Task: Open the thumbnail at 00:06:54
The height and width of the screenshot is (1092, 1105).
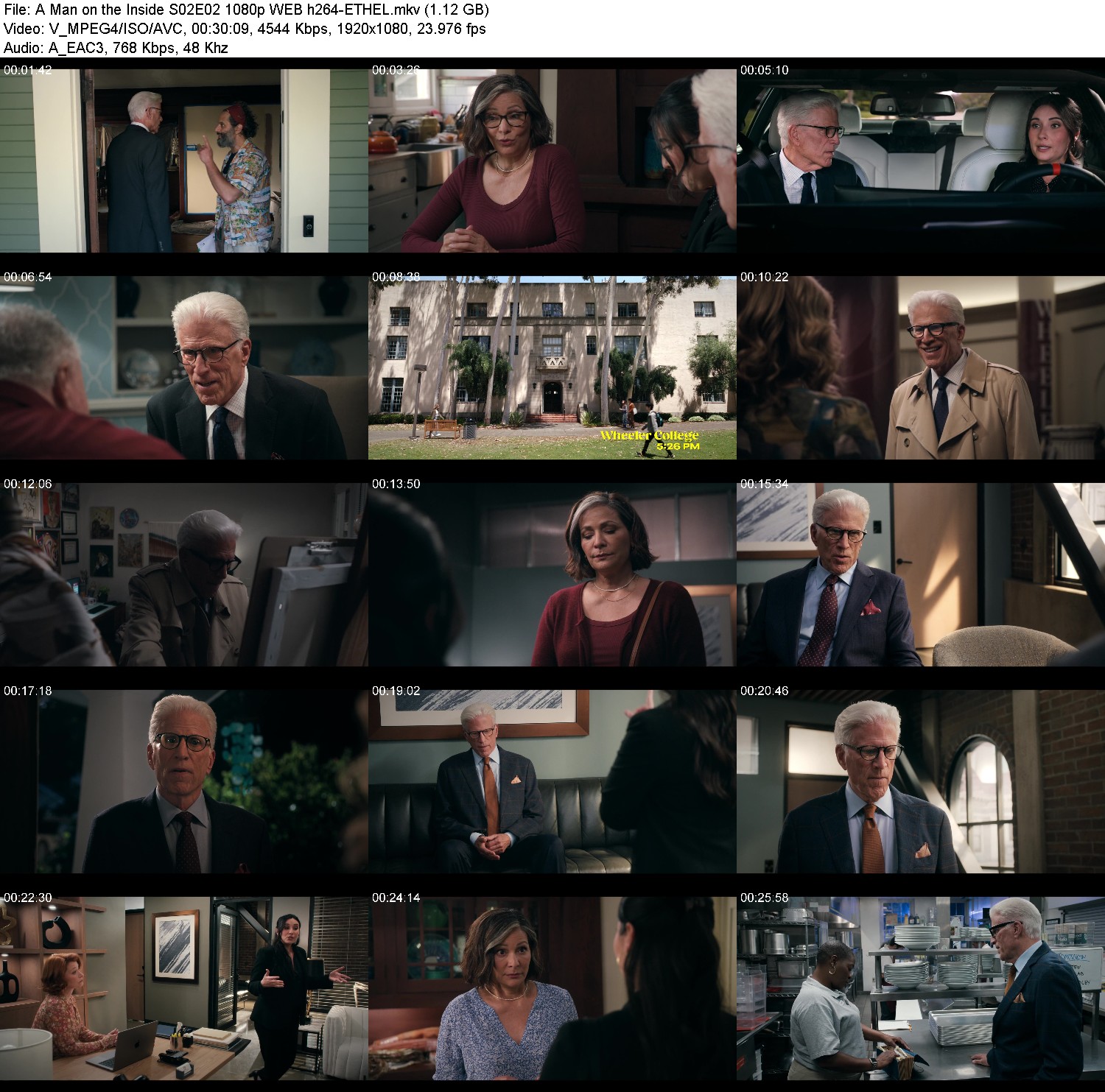Action: coord(183,367)
